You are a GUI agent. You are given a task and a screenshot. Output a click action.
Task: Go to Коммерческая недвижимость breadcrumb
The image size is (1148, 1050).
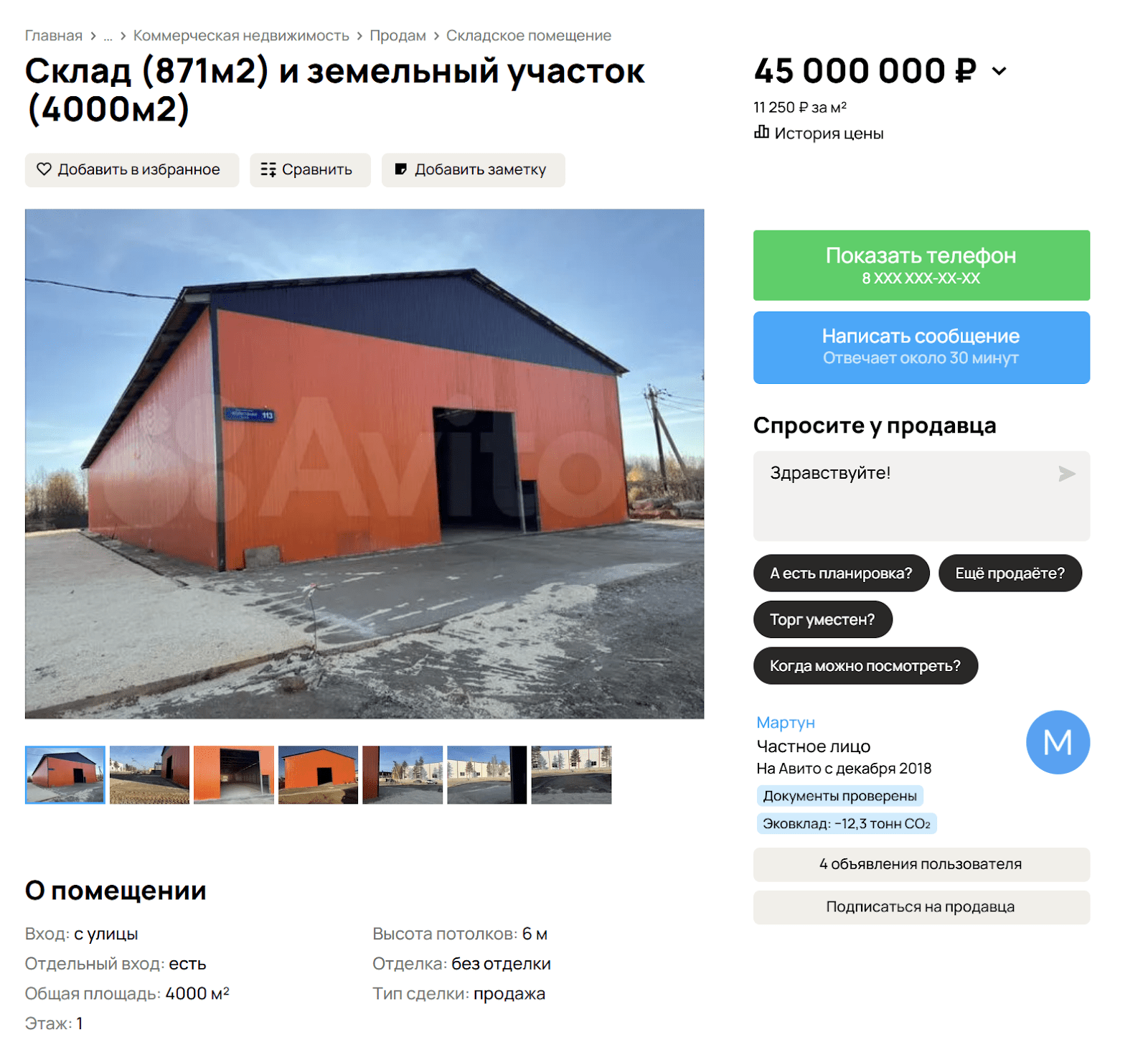pyautogui.click(x=241, y=36)
